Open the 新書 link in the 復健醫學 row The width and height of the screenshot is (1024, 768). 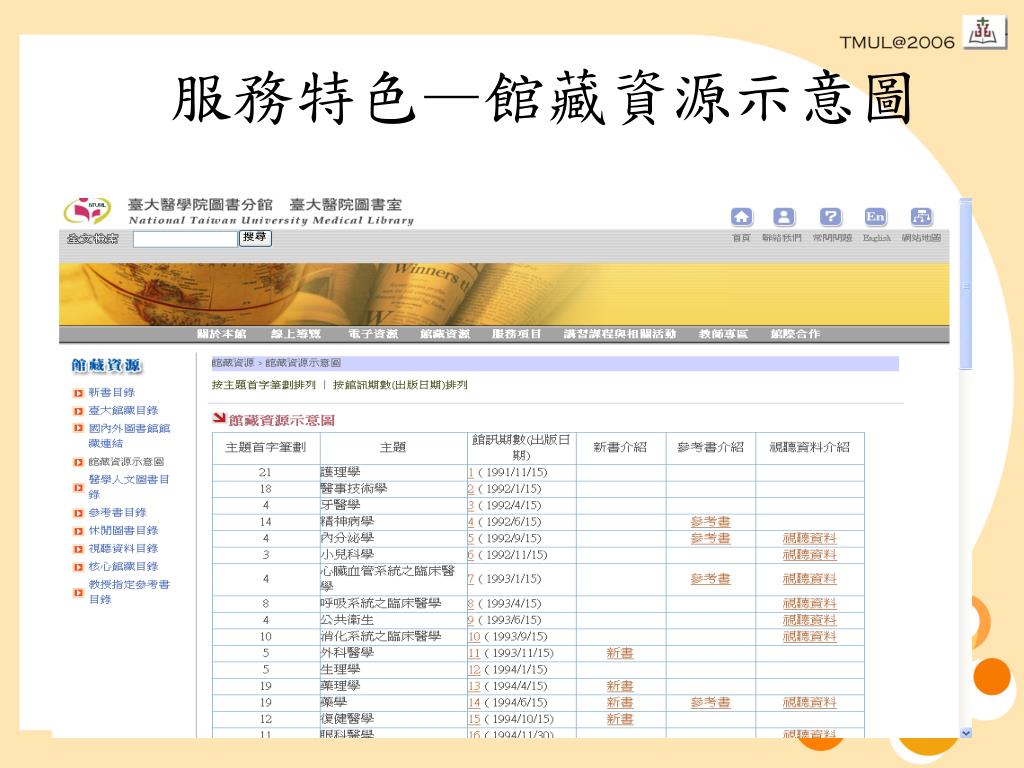pos(620,719)
